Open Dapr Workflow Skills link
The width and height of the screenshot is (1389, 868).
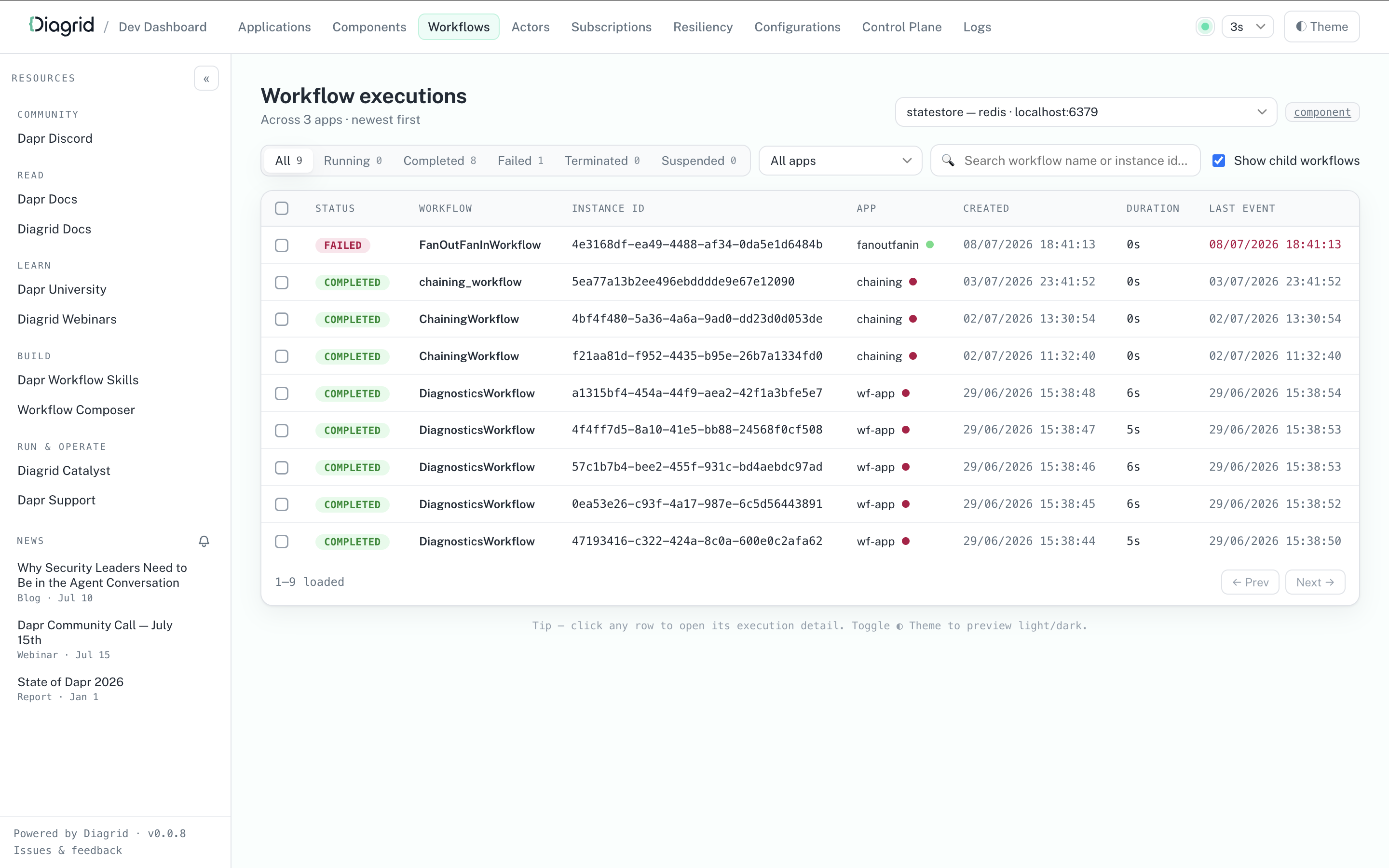tap(78, 380)
